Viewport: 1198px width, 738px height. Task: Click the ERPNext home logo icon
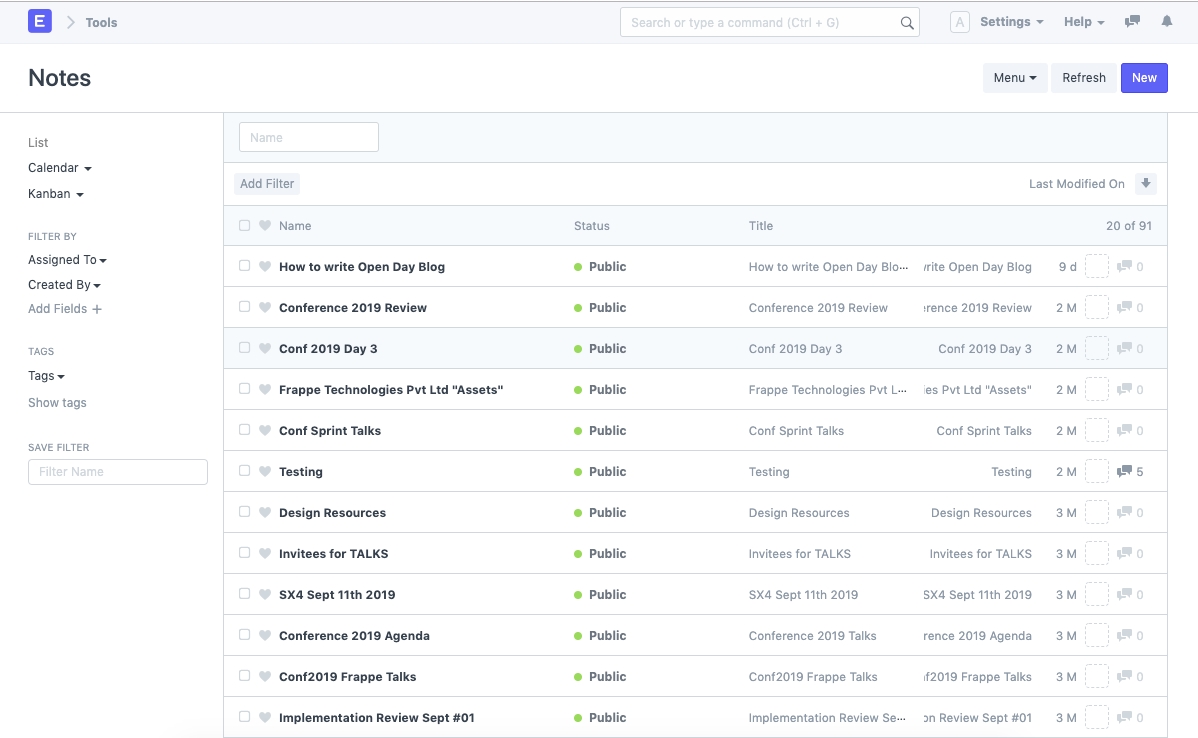pyautogui.click(x=40, y=21)
